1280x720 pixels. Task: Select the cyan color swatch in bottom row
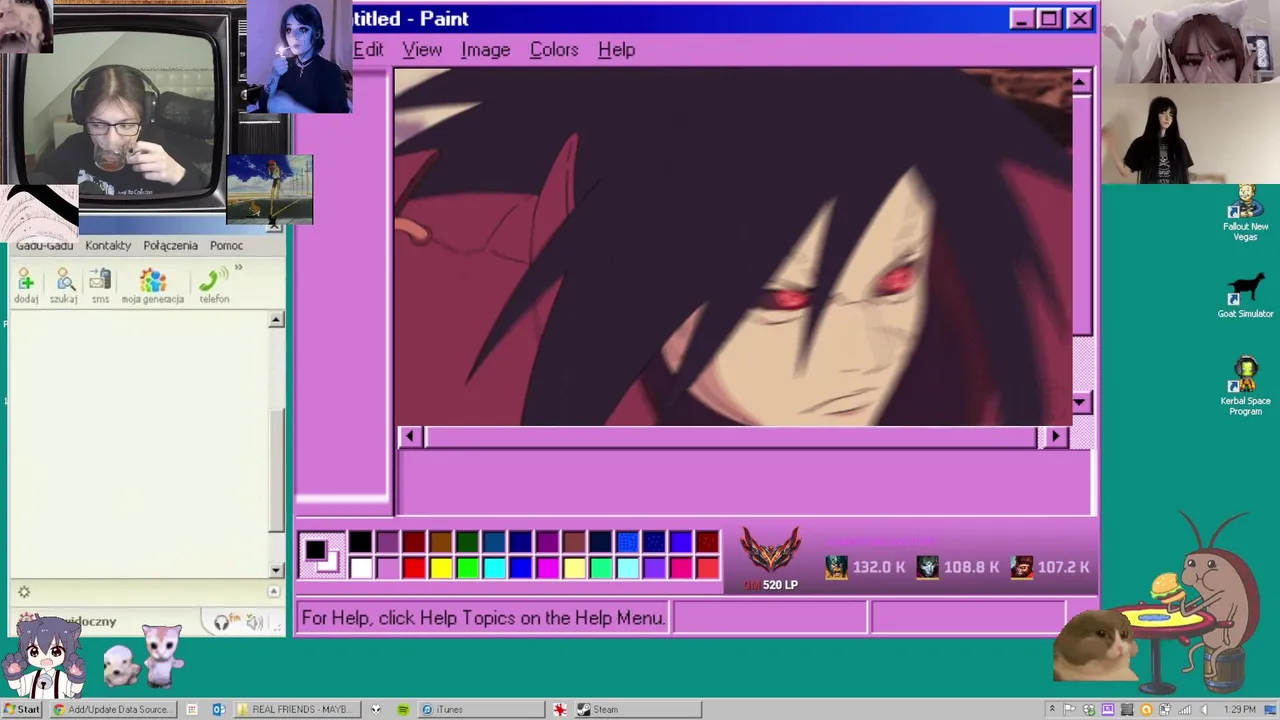point(494,568)
